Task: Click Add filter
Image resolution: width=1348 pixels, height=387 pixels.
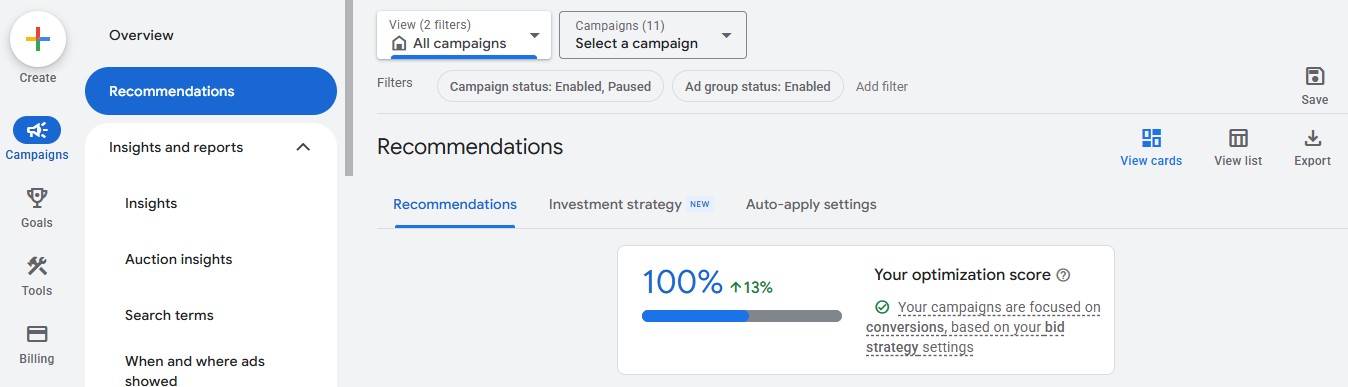Action: tap(882, 86)
